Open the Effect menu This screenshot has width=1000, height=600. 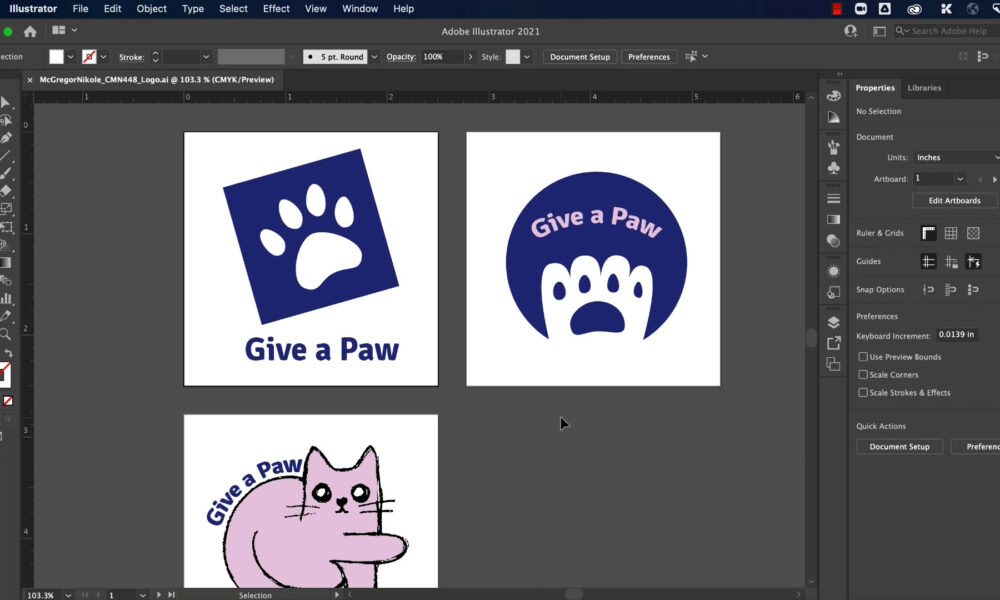coord(276,9)
